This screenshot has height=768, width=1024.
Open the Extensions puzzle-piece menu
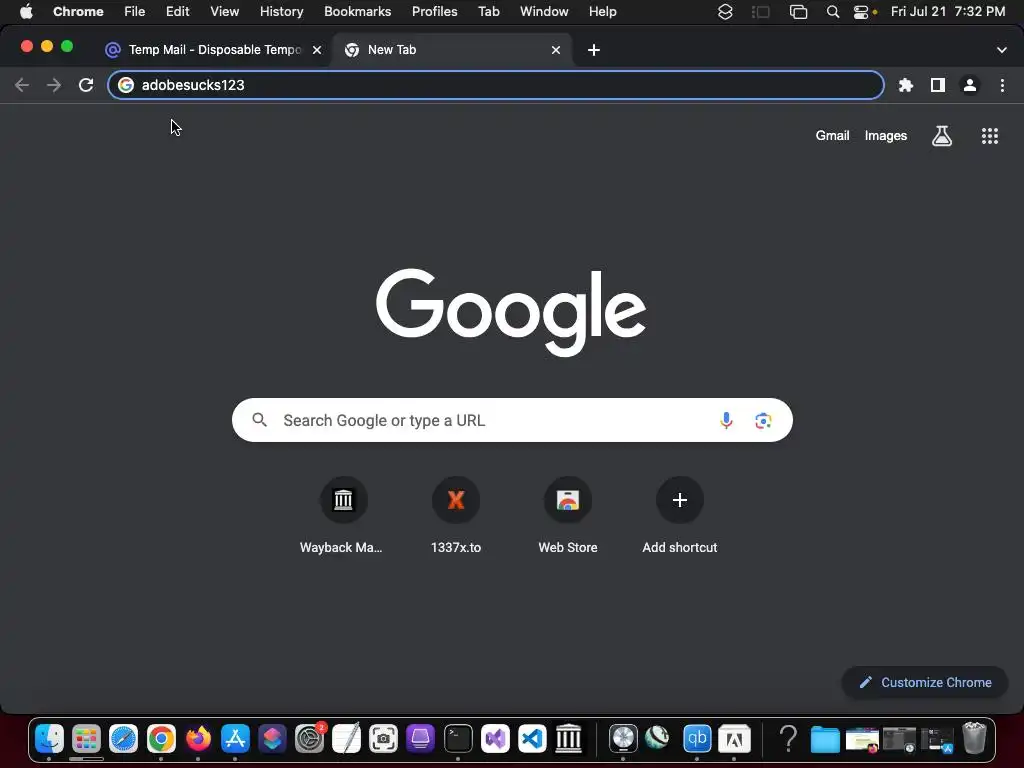(x=905, y=85)
